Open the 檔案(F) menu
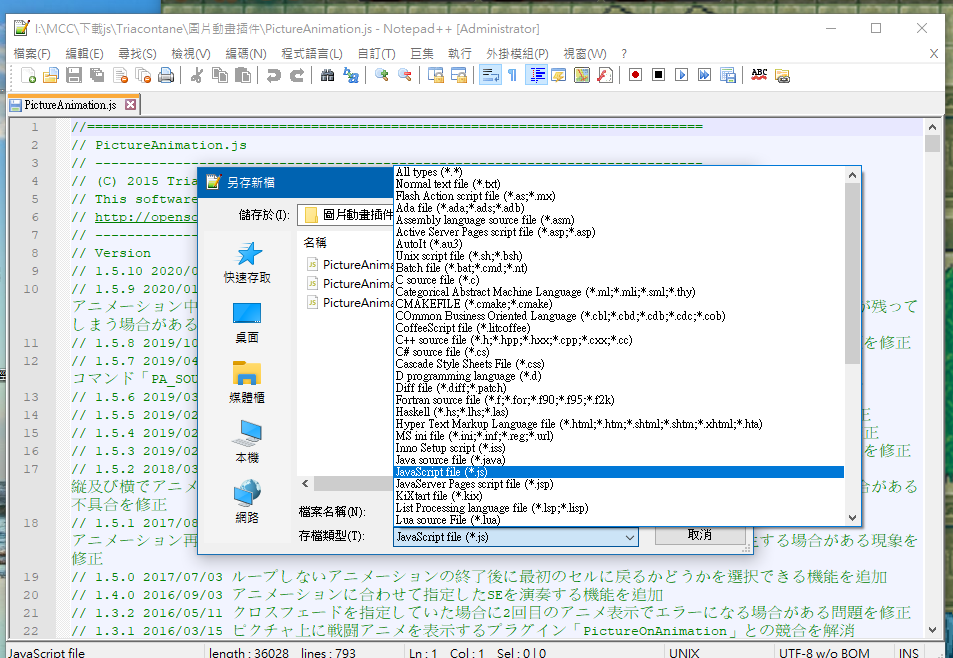Viewport: 953px width, 658px height. tap(32, 53)
